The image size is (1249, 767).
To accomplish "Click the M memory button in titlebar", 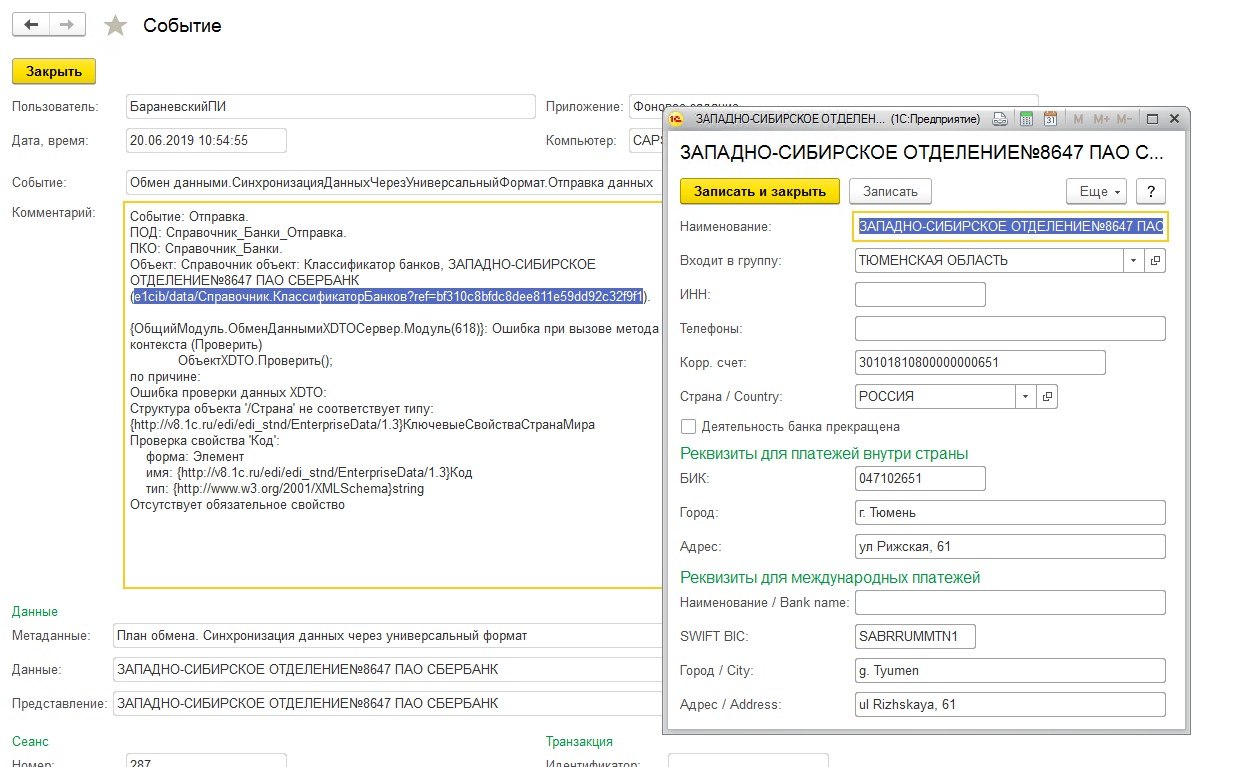I will click(x=1078, y=119).
